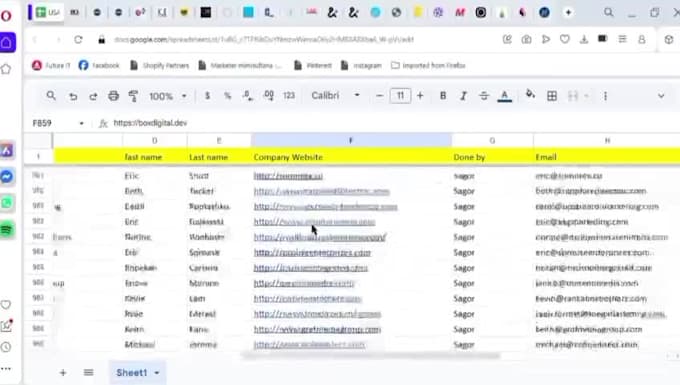Toggle italic formatting
The image size is (680, 385).
click(463, 96)
